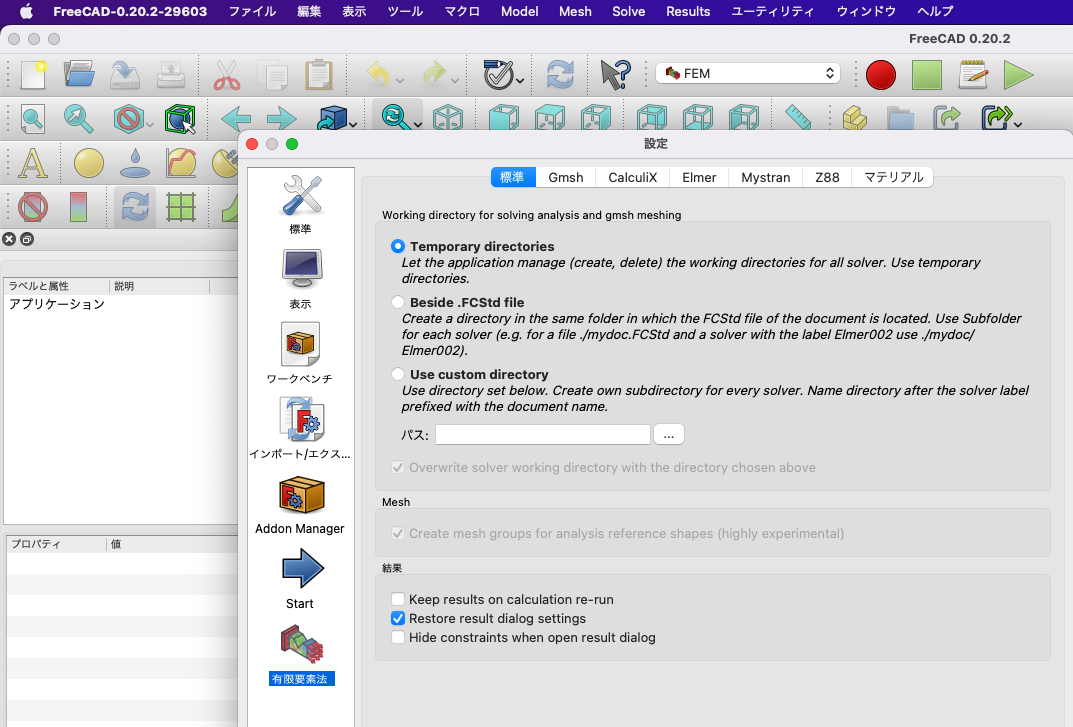The height and width of the screenshot is (727, 1073).
Task: Open the macro editor notepad icon
Action: point(973,74)
